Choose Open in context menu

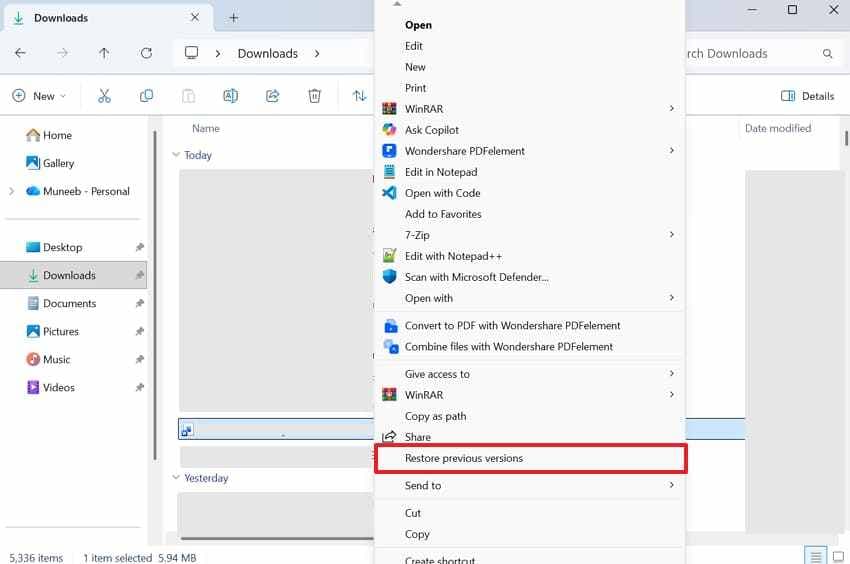tap(531, 25)
